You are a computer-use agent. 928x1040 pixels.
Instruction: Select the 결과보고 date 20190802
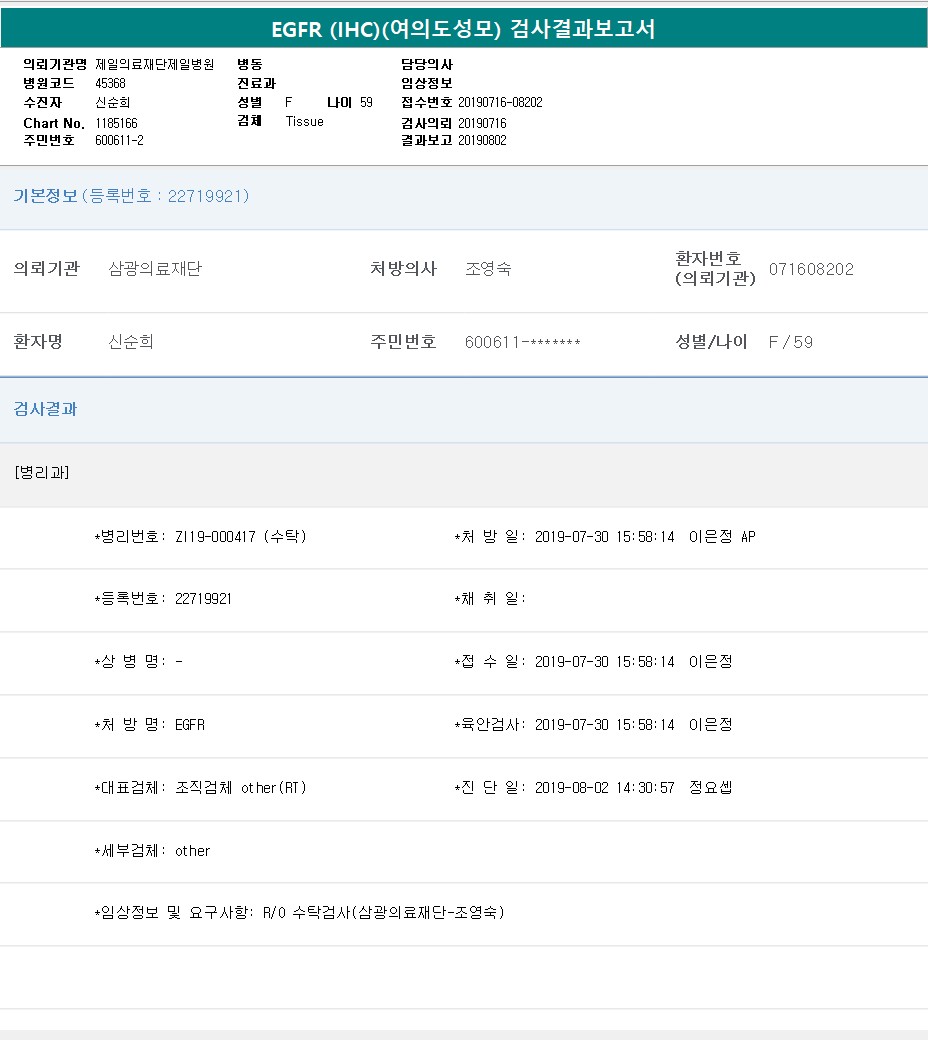(482, 140)
